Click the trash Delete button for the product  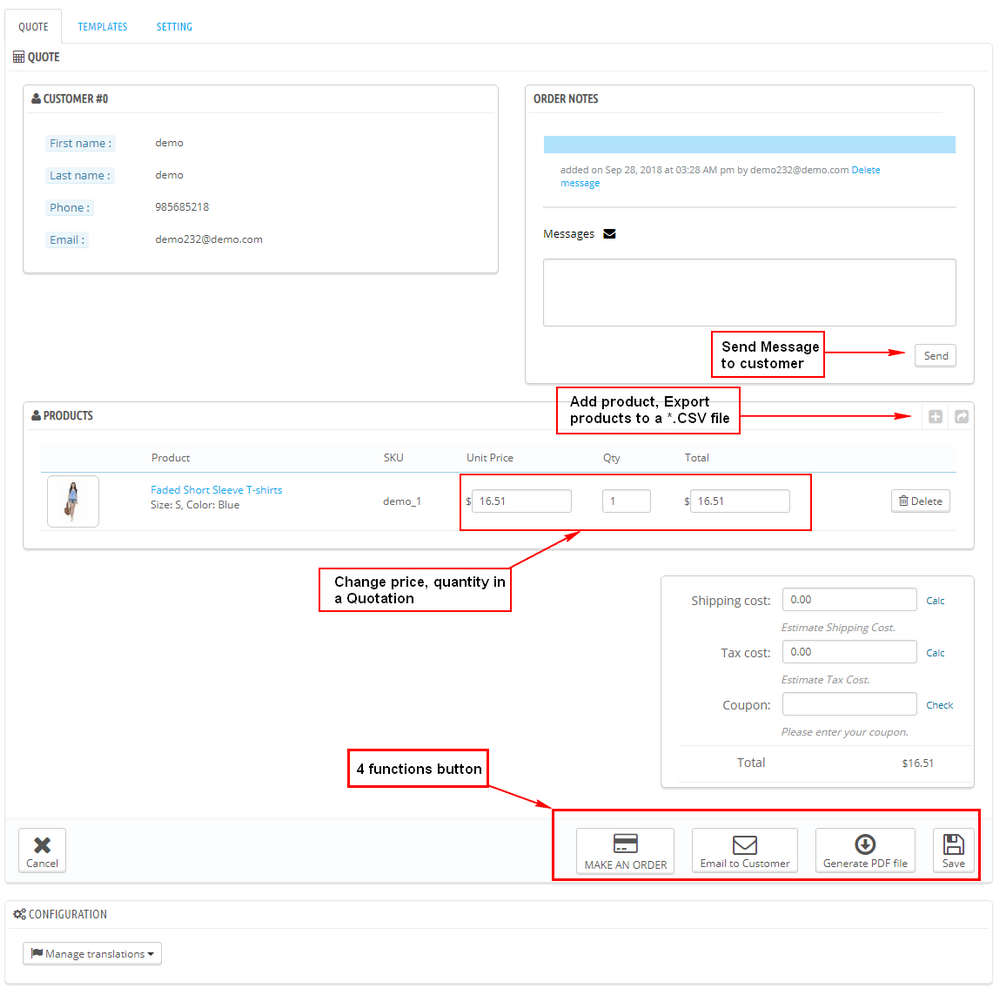[920, 501]
